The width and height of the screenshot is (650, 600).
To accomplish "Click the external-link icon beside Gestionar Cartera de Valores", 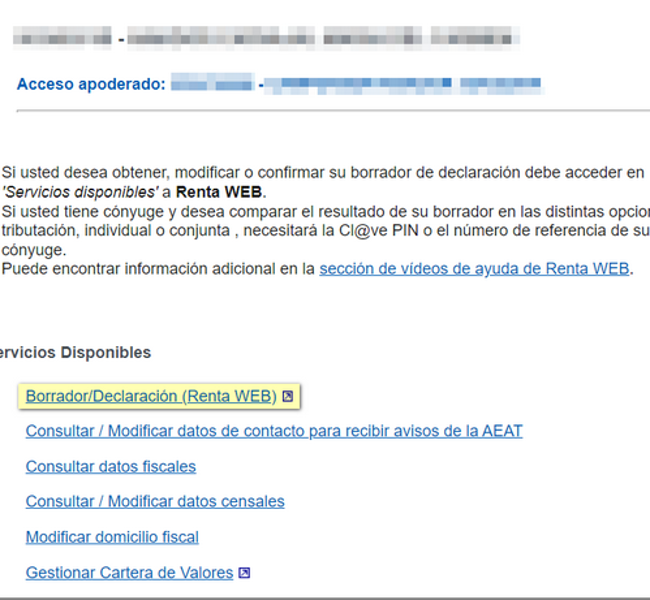I will click(x=244, y=573).
